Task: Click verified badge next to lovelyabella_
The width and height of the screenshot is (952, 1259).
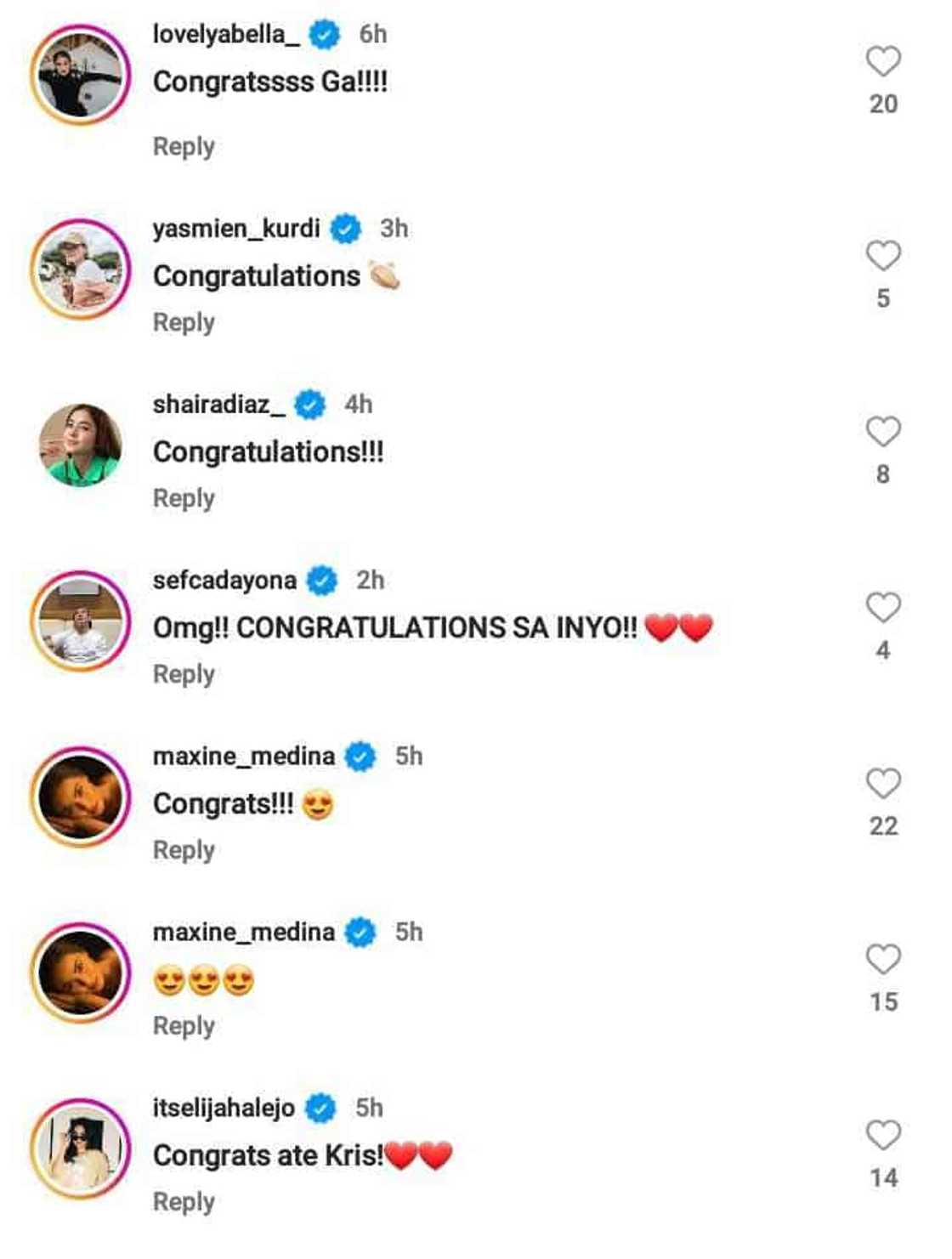Action: point(325,35)
